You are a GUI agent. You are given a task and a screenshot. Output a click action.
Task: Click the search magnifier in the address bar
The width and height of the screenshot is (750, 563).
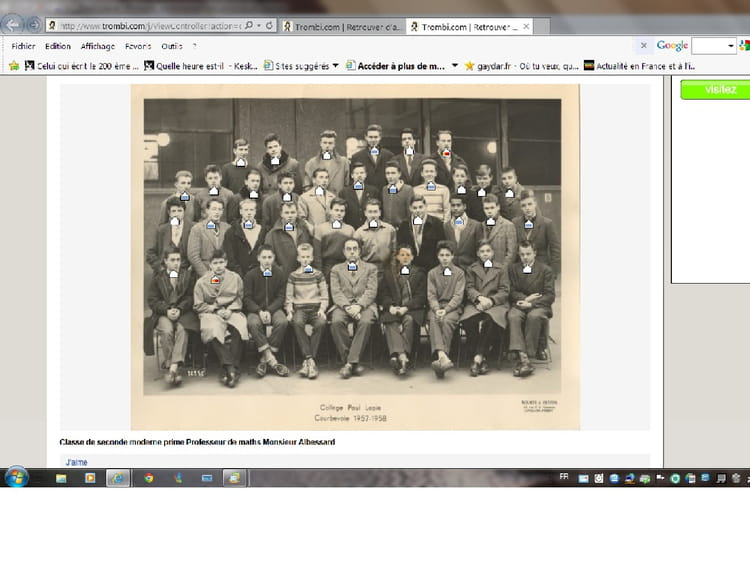248,25
